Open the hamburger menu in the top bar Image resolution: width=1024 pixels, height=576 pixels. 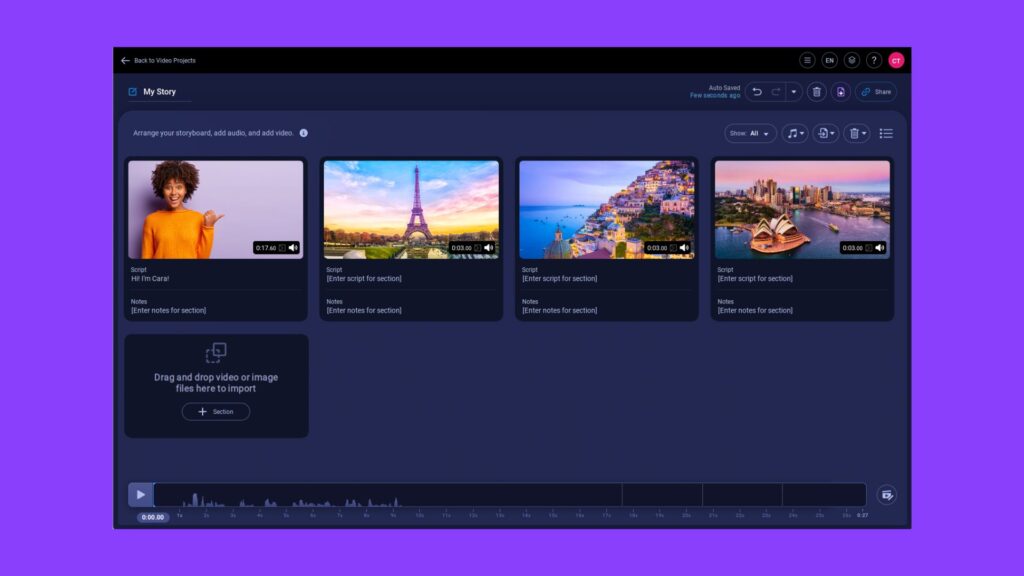pyautogui.click(x=807, y=60)
